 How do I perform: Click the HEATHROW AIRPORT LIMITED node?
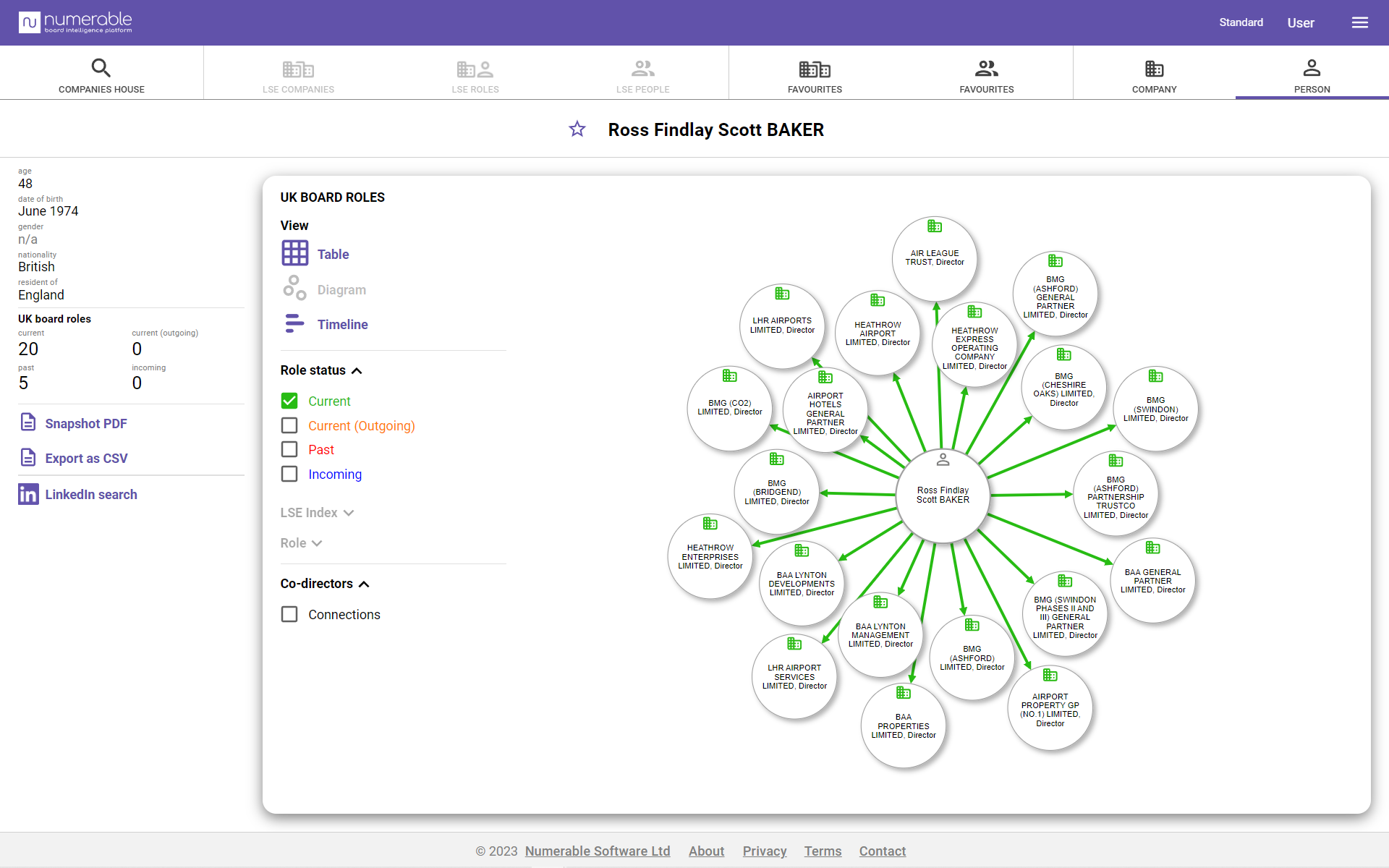point(878,333)
